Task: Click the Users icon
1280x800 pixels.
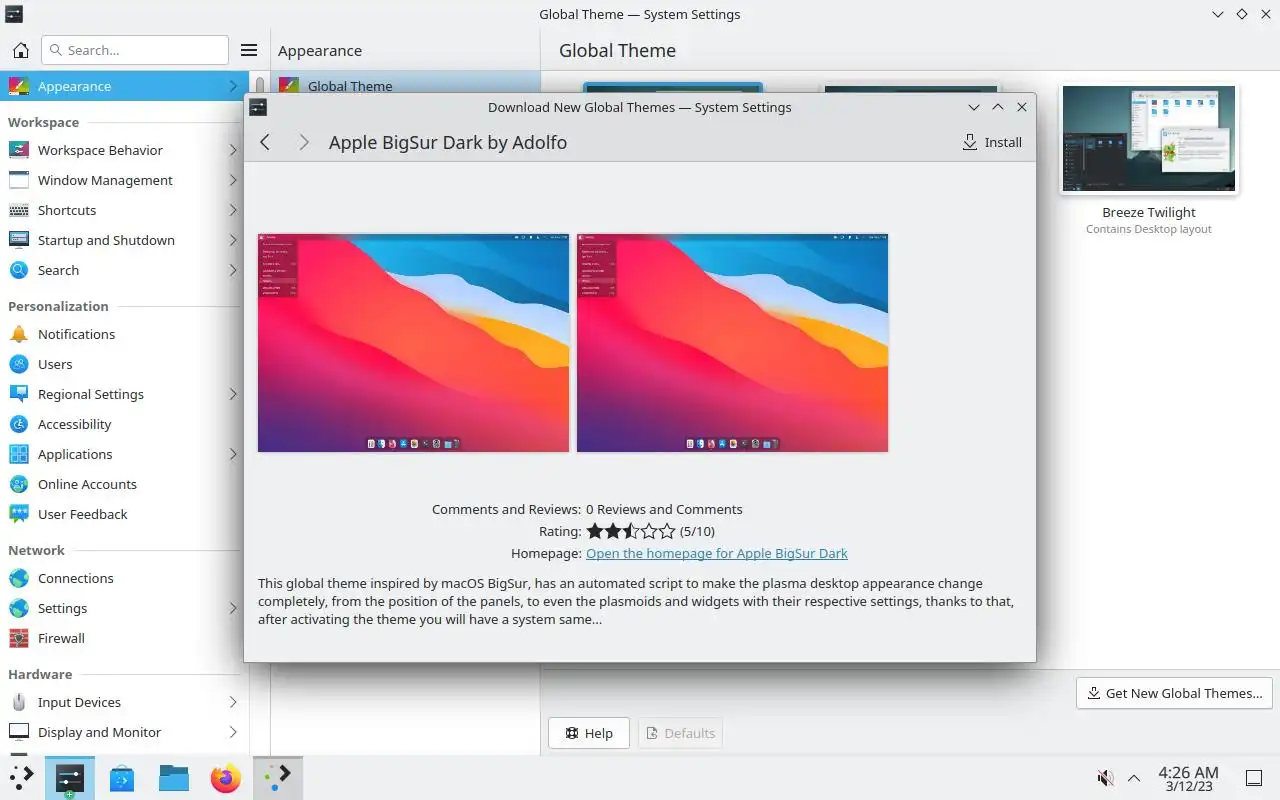Action: coord(19,364)
